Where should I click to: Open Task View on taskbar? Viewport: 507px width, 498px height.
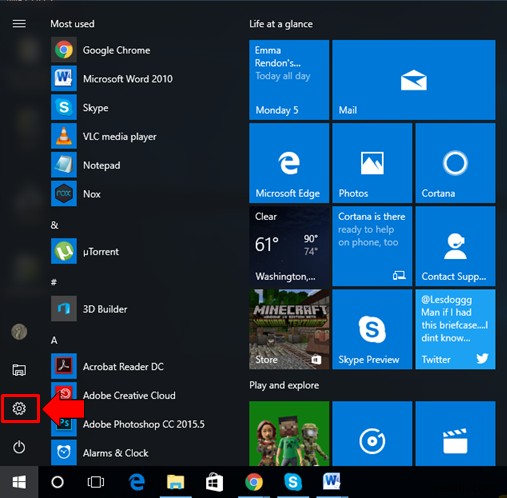[96, 482]
